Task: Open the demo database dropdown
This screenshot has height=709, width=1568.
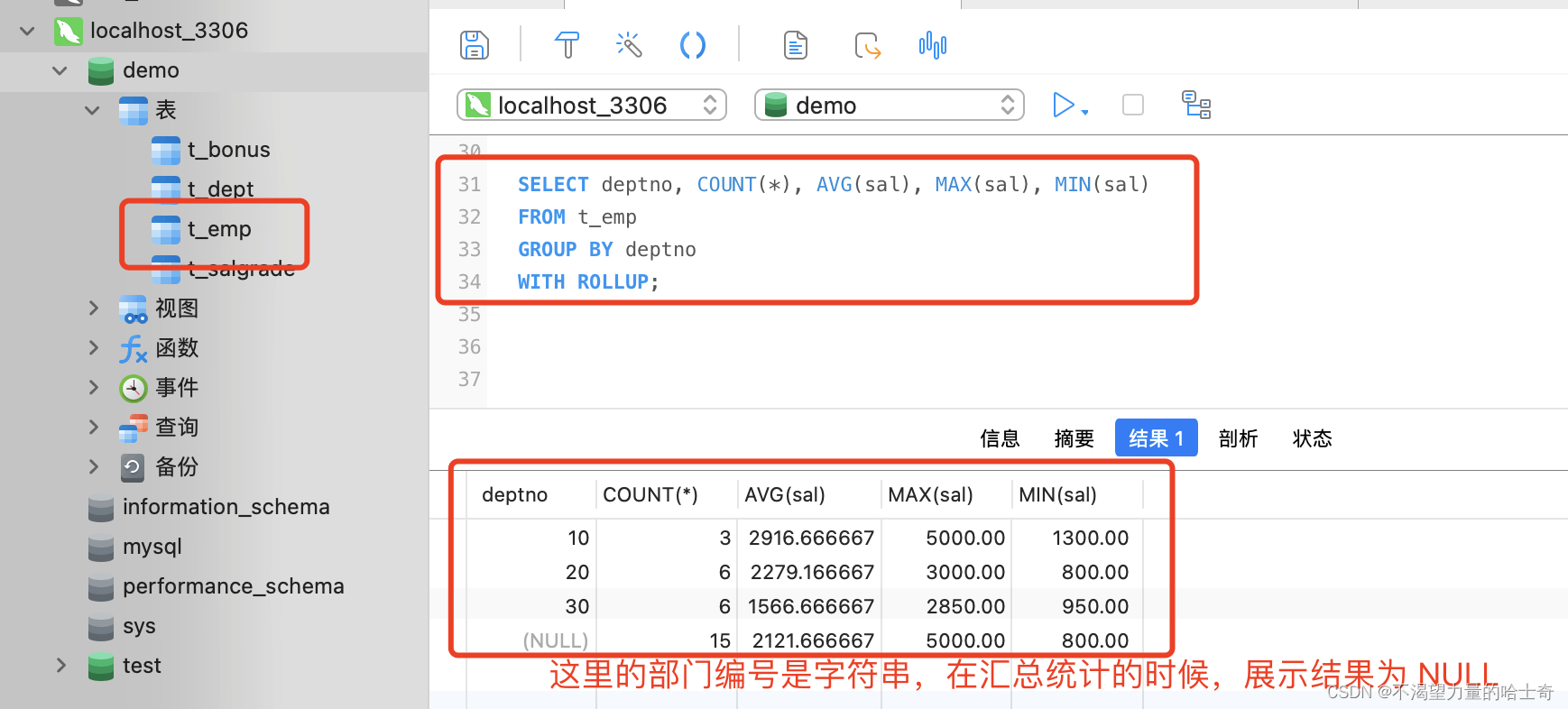Action: 889,106
